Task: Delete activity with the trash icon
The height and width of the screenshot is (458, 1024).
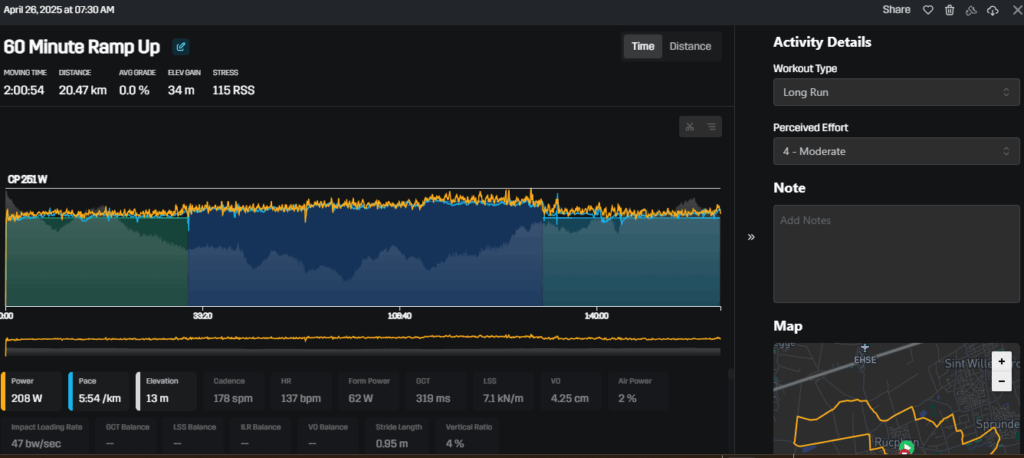Action: point(949,10)
